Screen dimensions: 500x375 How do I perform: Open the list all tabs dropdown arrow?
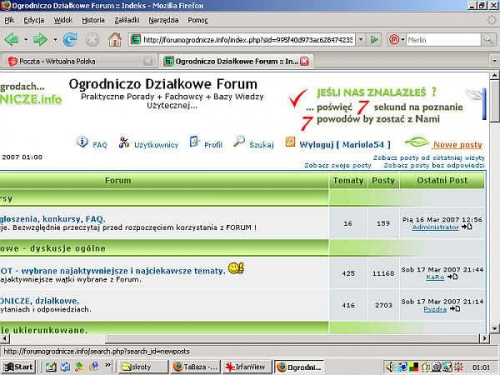[495, 61]
